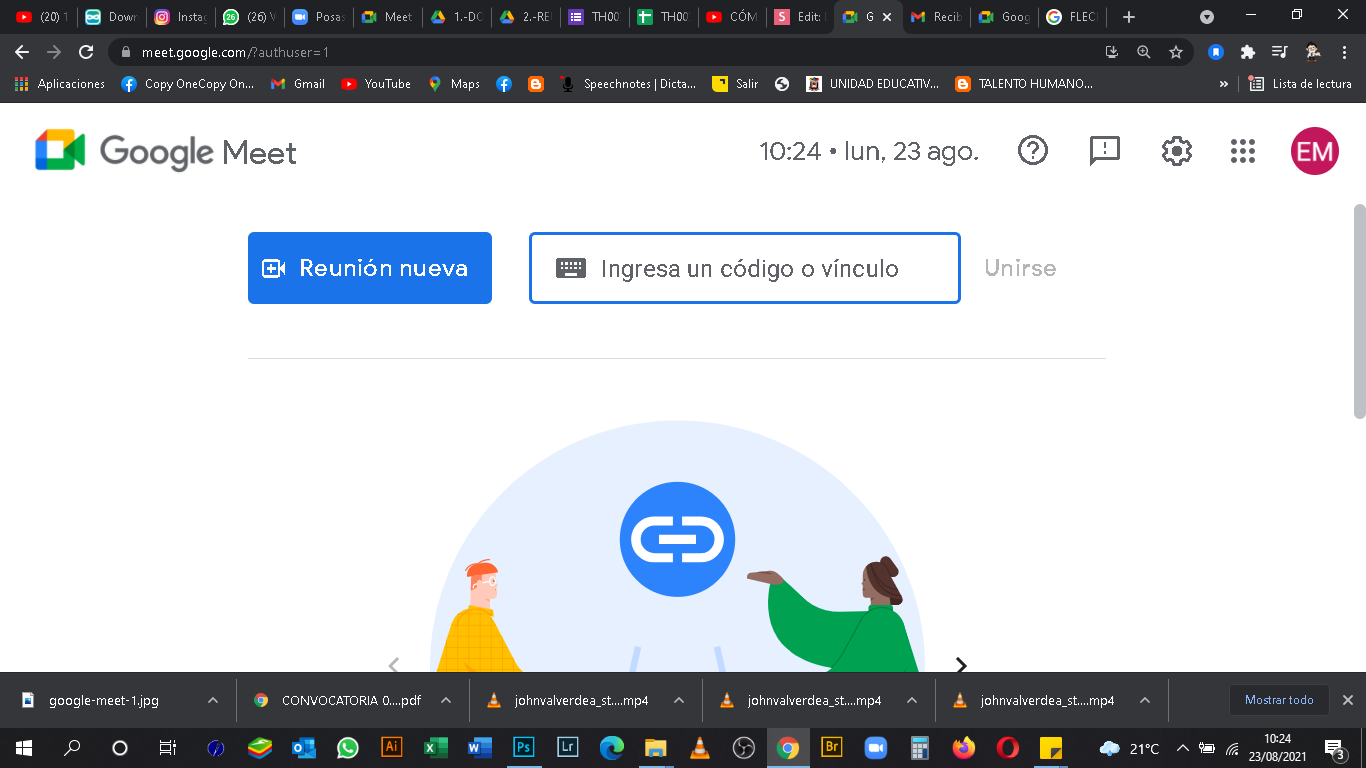Viewport: 1366px width, 768px height.
Task: Click the page vertical scrollbar
Action: coord(1359,310)
